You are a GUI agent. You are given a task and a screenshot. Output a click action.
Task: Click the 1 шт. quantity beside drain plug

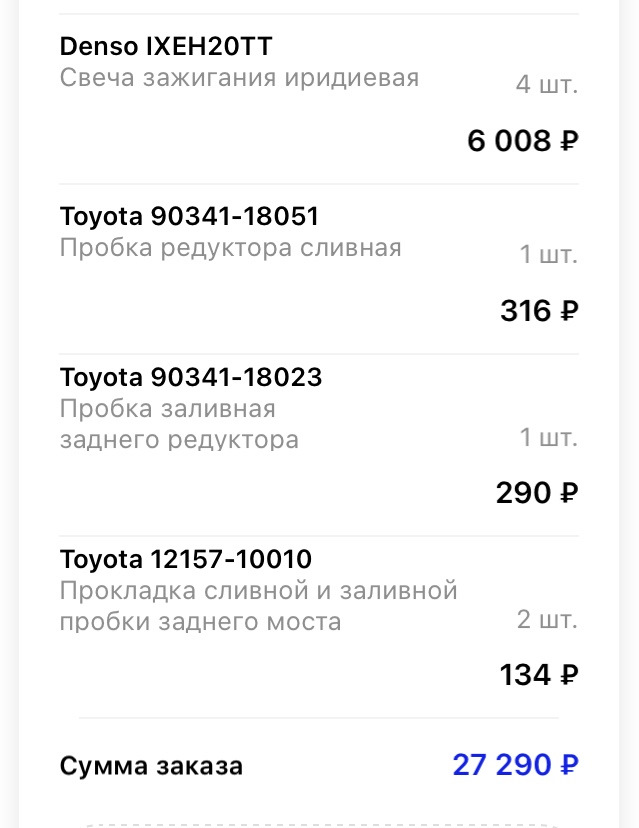coord(543,254)
